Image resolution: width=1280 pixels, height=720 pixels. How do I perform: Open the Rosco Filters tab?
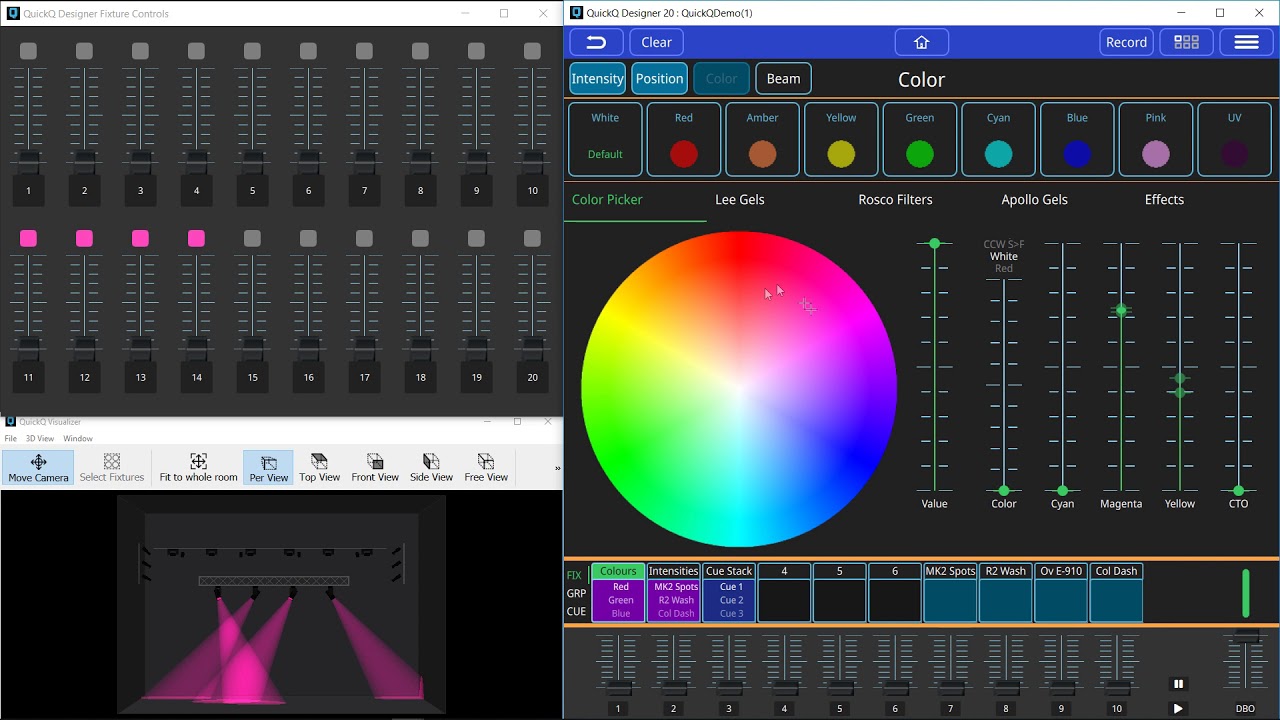tap(895, 200)
